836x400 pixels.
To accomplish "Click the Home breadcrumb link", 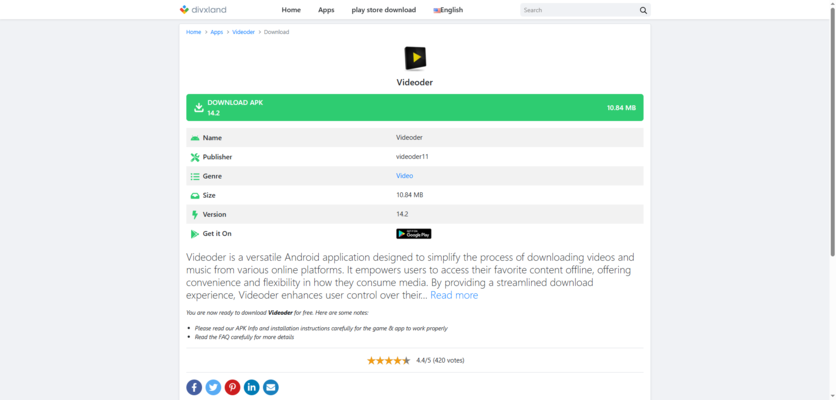I will 193,32.
